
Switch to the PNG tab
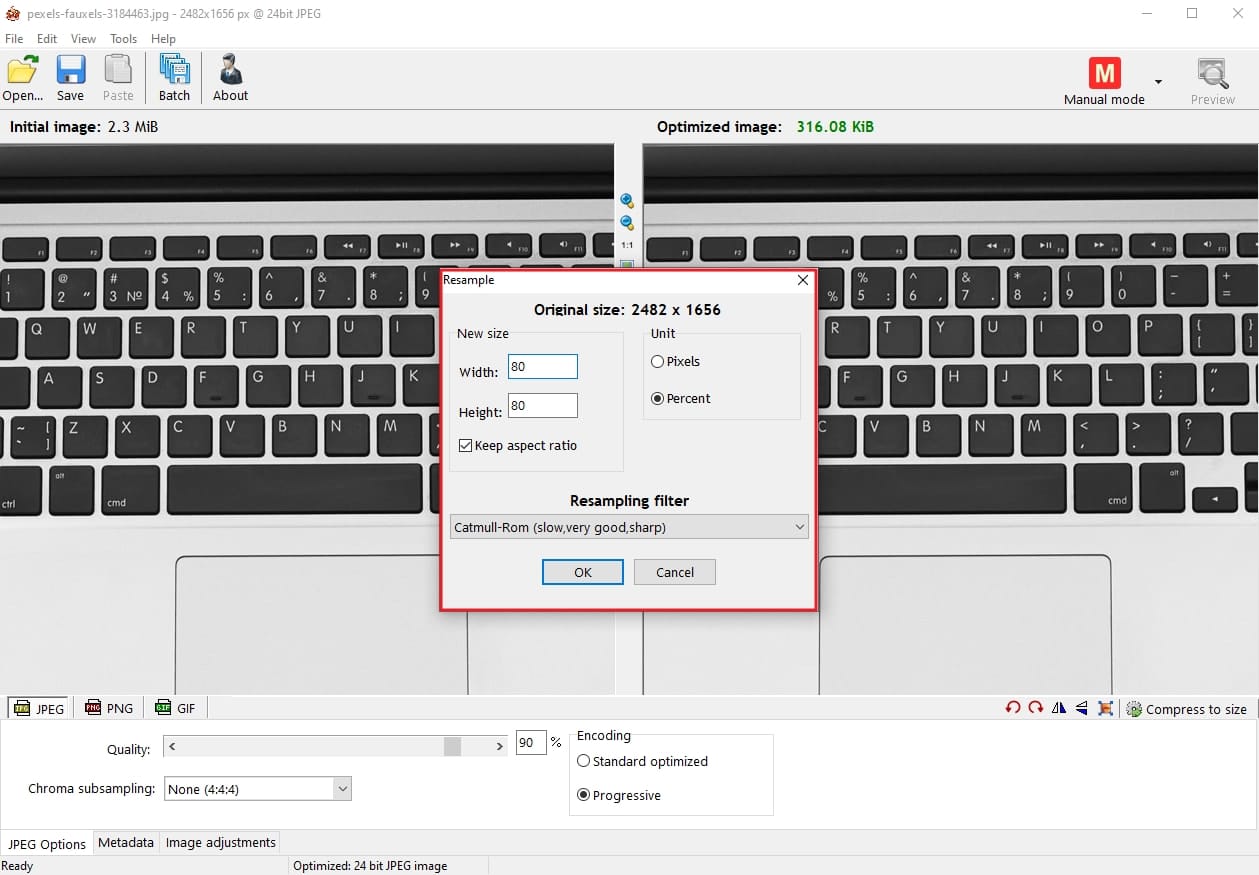click(109, 708)
